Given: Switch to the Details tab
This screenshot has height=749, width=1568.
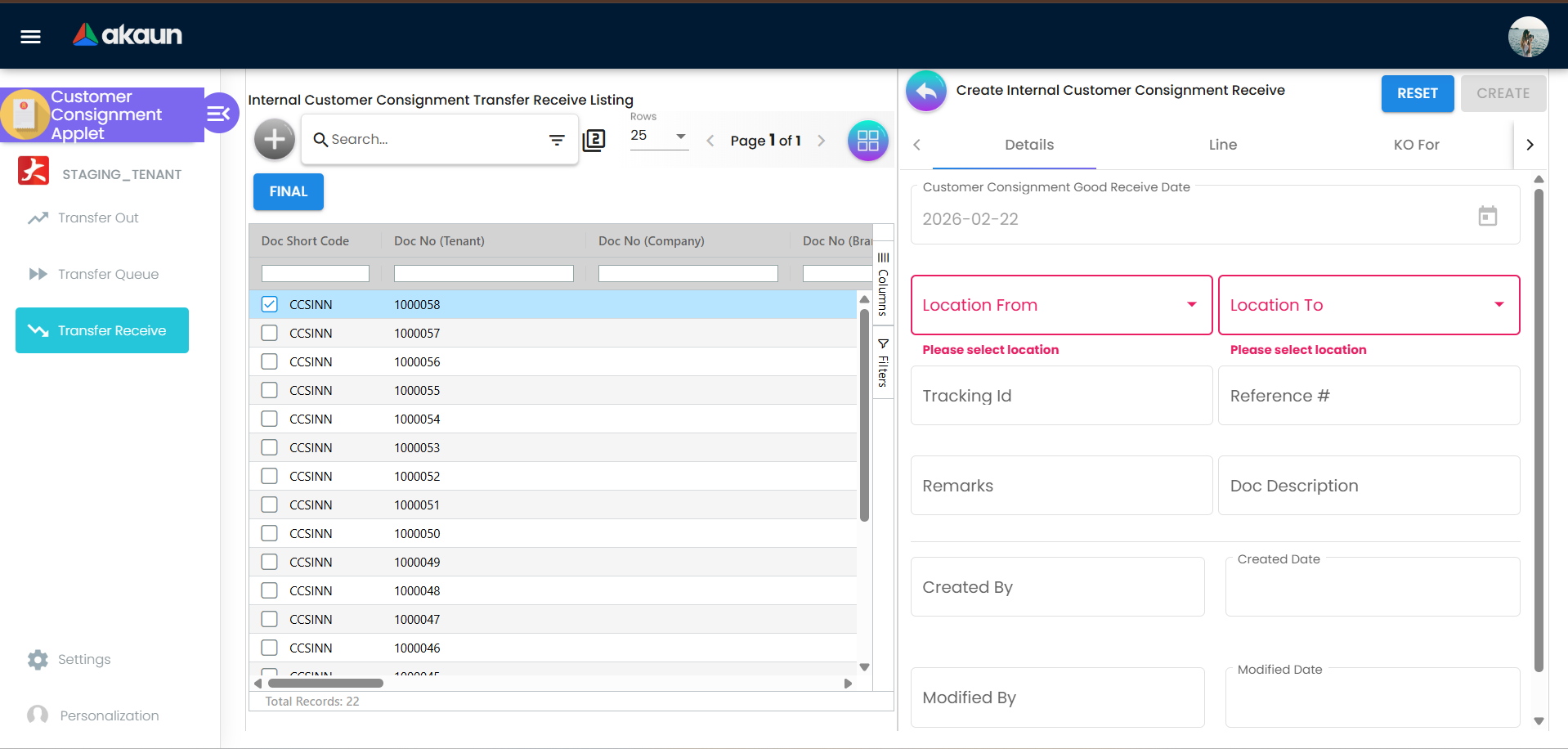Looking at the screenshot, I should [x=1028, y=145].
